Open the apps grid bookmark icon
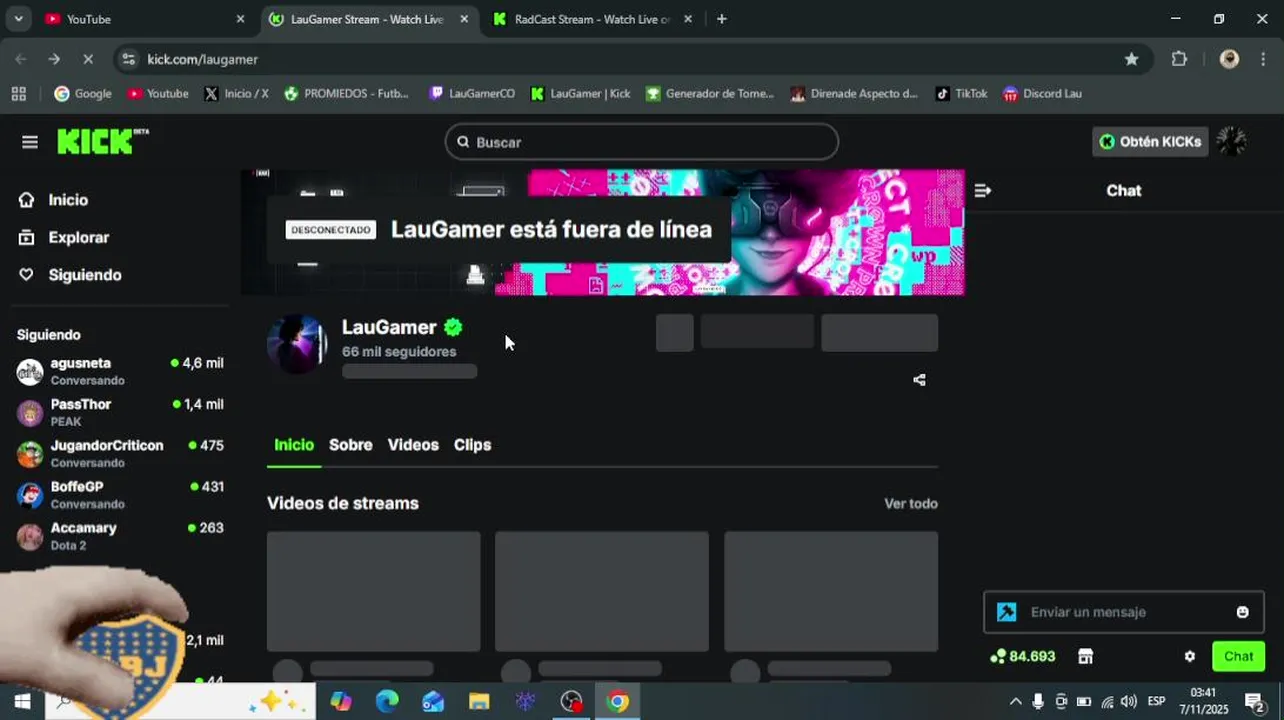 point(18,93)
